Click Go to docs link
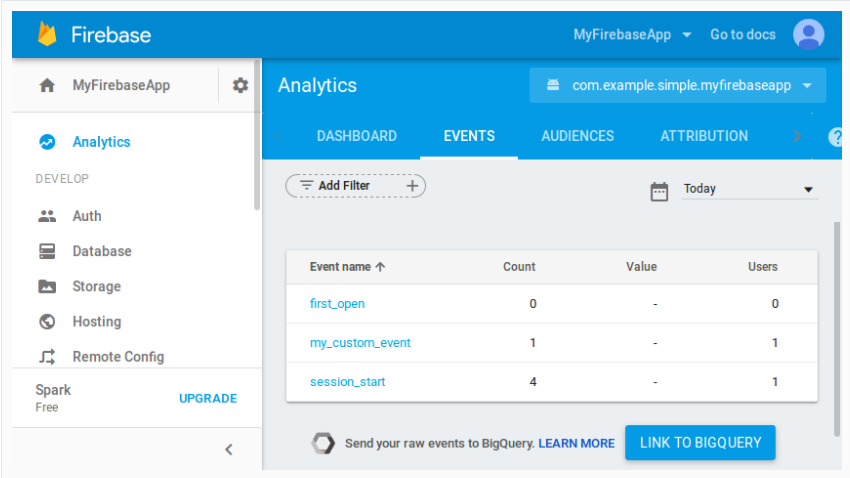This screenshot has width=850, height=478. [743, 35]
